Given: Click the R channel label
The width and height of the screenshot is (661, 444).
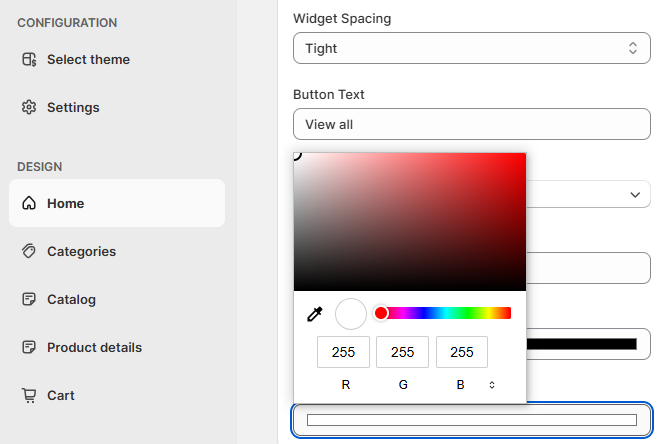Looking at the screenshot, I should click(x=345, y=385).
